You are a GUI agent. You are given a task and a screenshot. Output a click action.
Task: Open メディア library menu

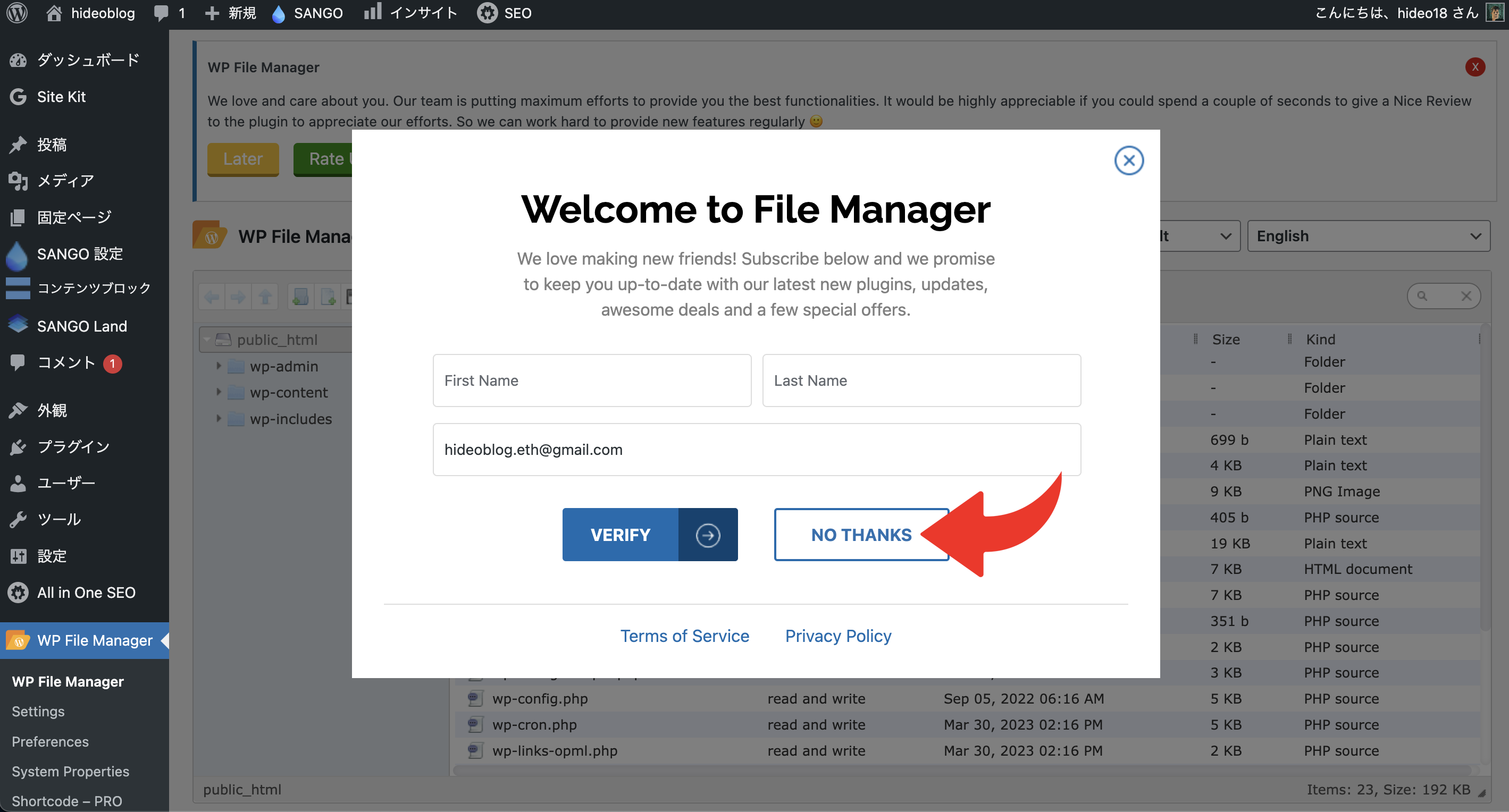point(85,181)
